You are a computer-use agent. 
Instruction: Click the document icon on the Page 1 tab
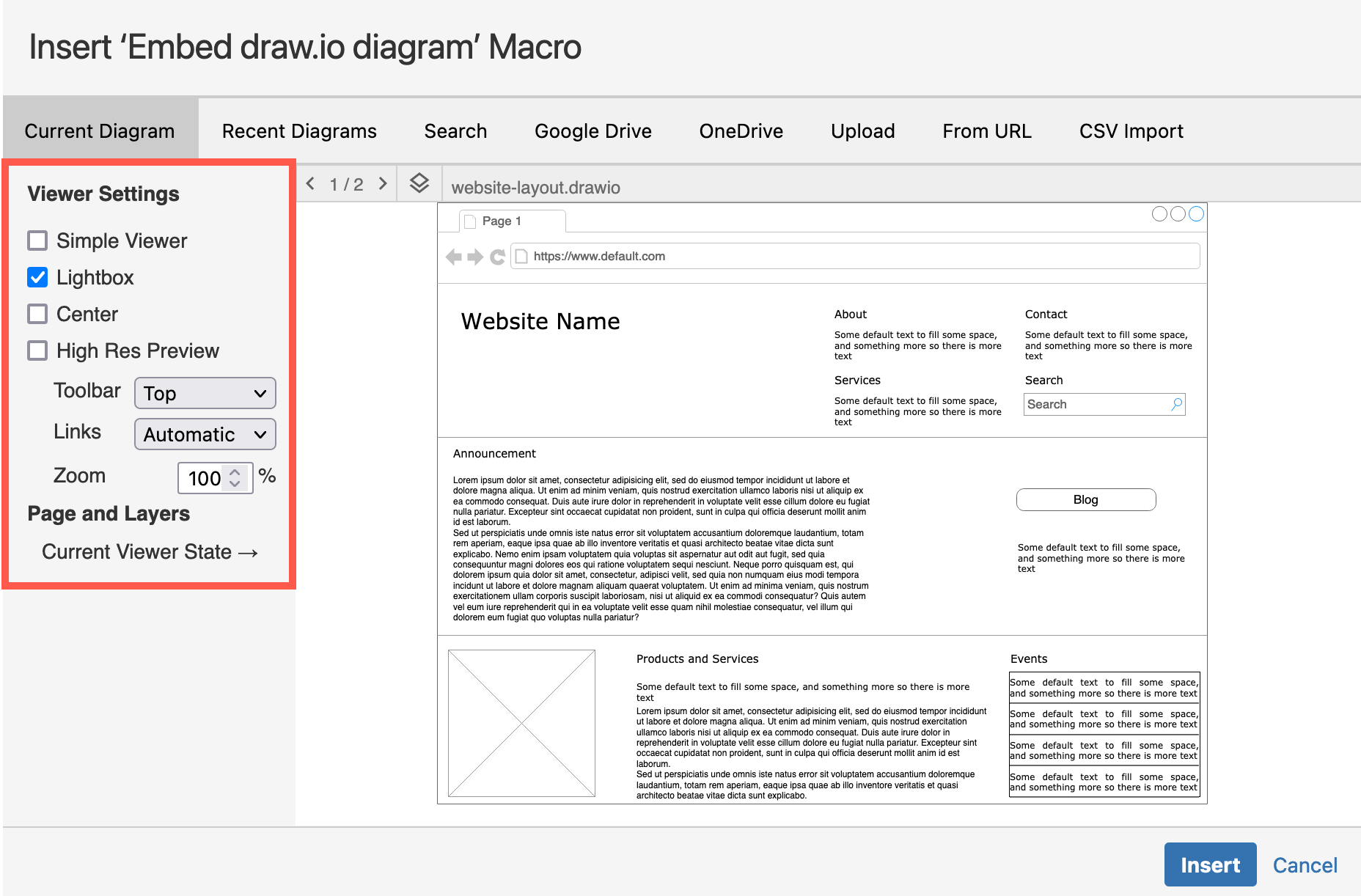[x=470, y=220]
